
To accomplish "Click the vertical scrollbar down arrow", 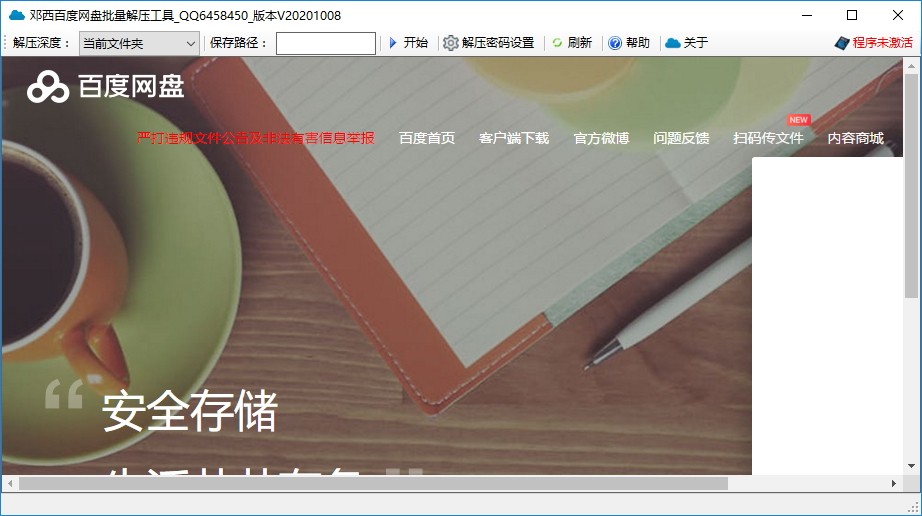I will [911, 466].
